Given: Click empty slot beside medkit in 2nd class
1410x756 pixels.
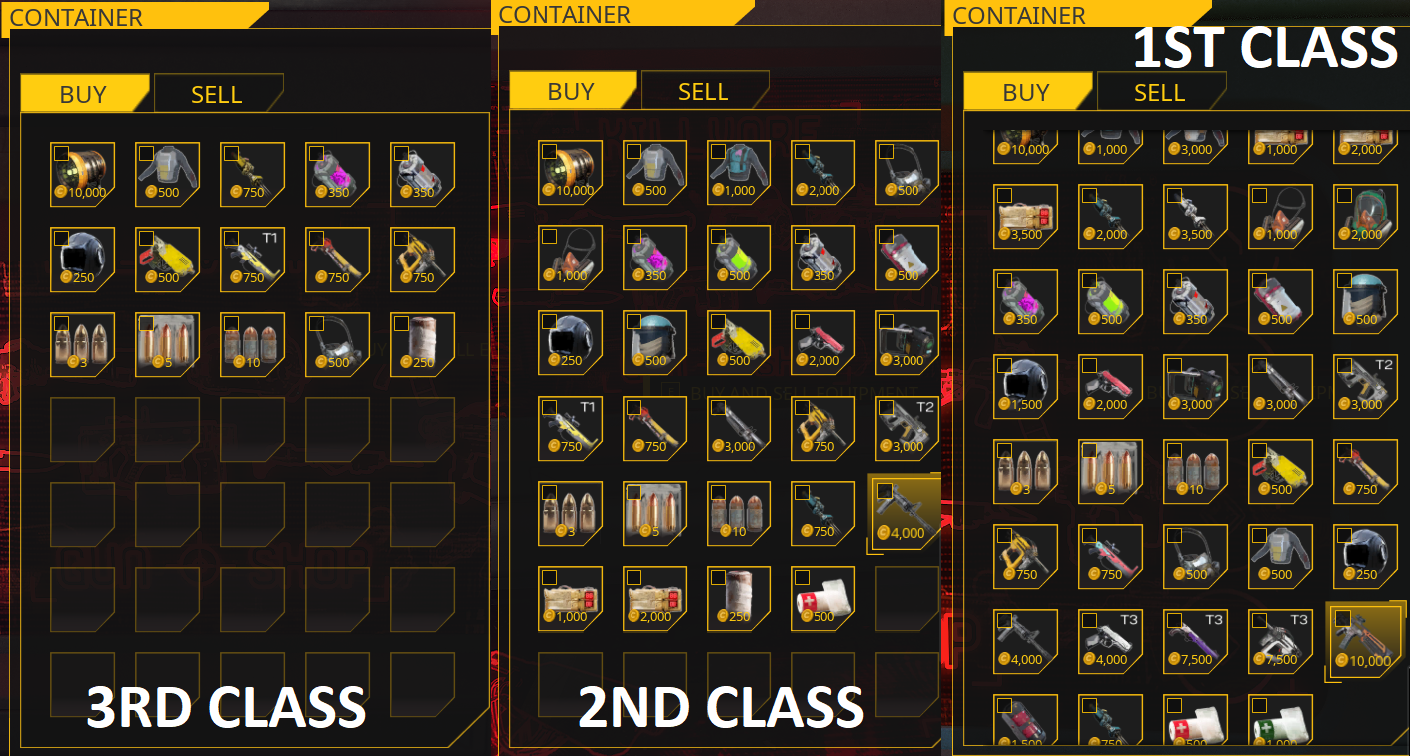Looking at the screenshot, I should point(907,598).
